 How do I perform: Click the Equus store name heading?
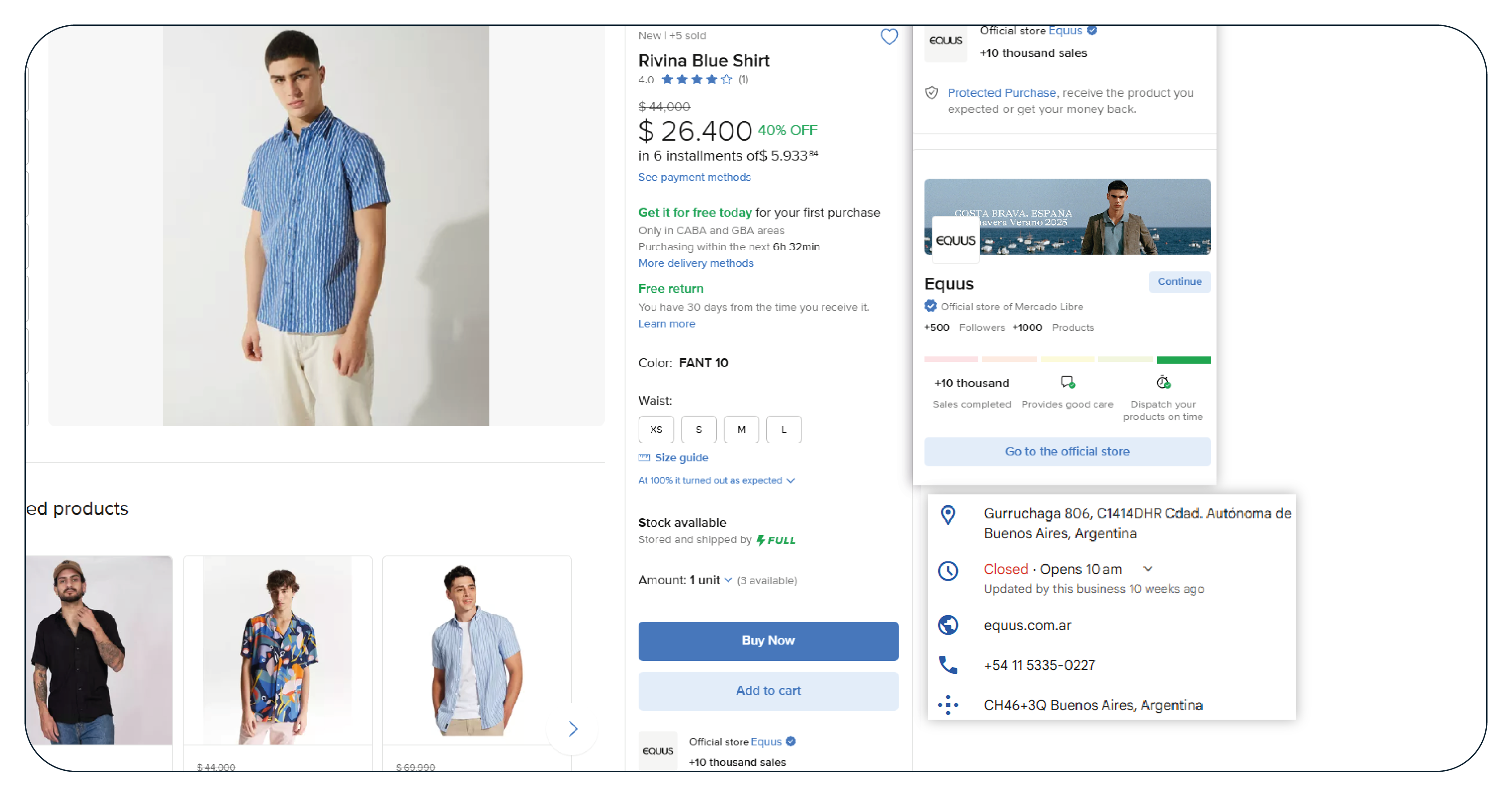948,284
